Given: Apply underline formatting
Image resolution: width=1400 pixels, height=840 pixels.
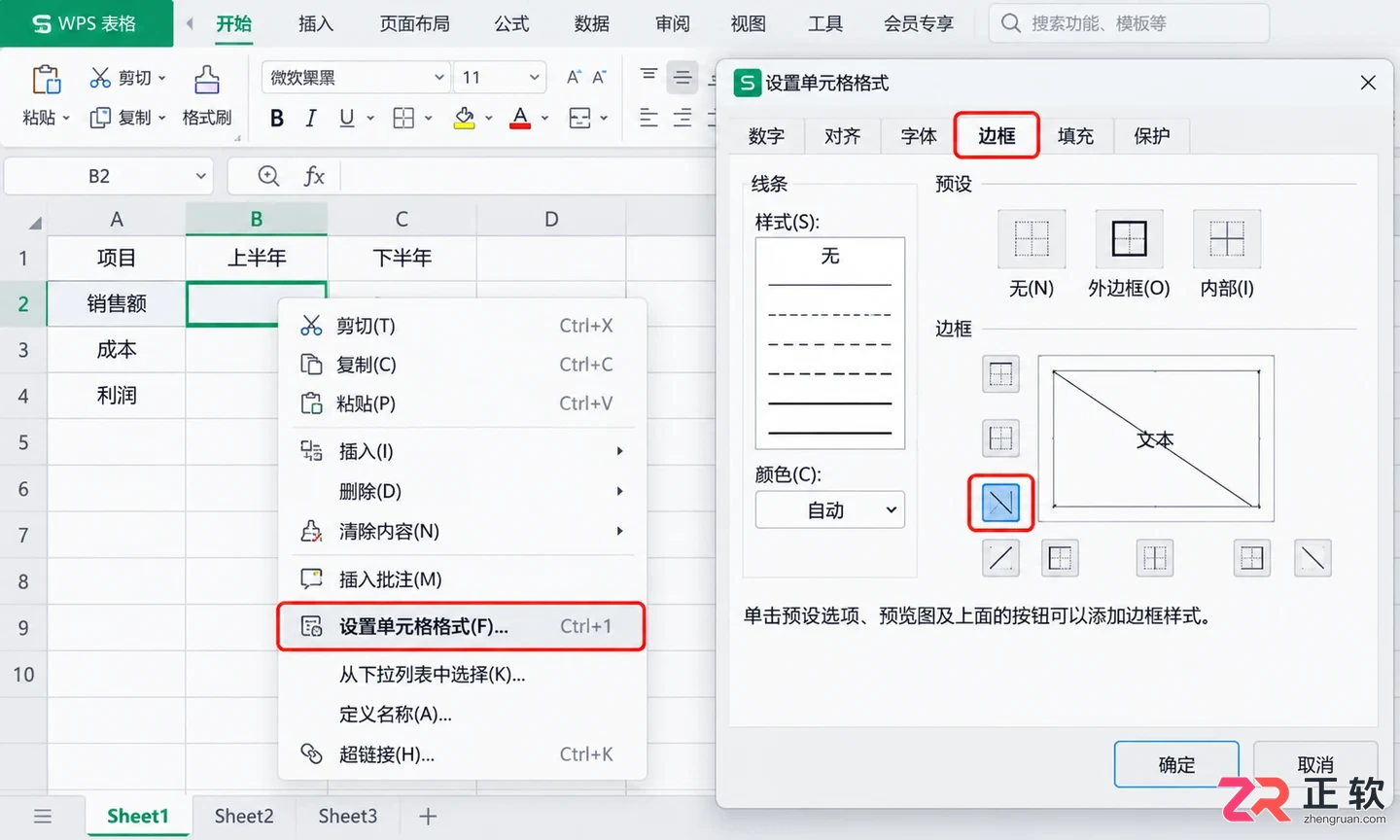Looking at the screenshot, I should (x=346, y=119).
